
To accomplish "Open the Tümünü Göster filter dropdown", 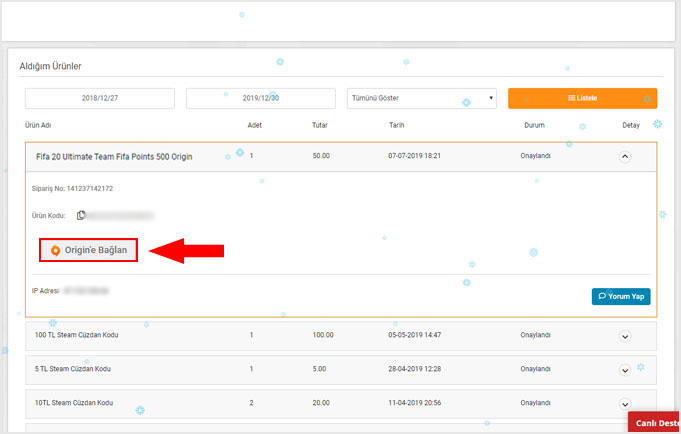I will click(421, 99).
